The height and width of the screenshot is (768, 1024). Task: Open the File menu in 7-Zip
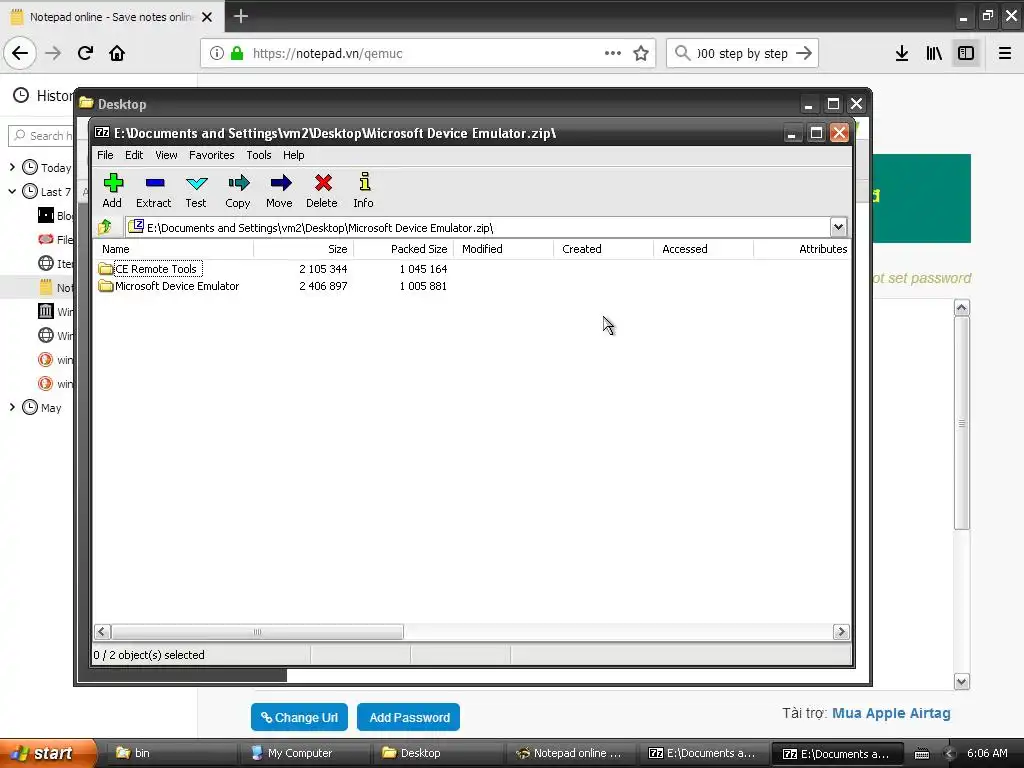(x=105, y=155)
